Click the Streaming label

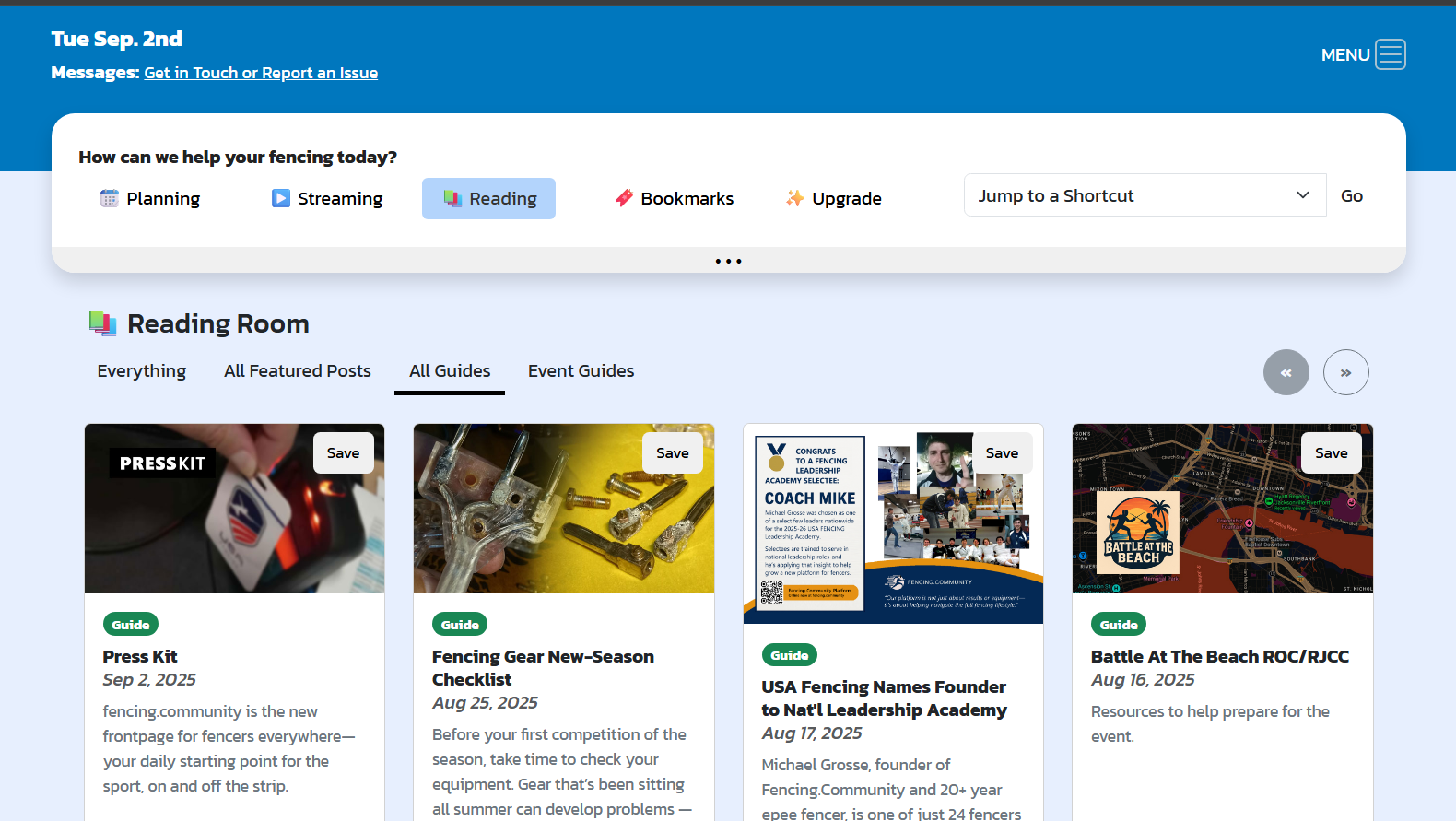(x=340, y=198)
